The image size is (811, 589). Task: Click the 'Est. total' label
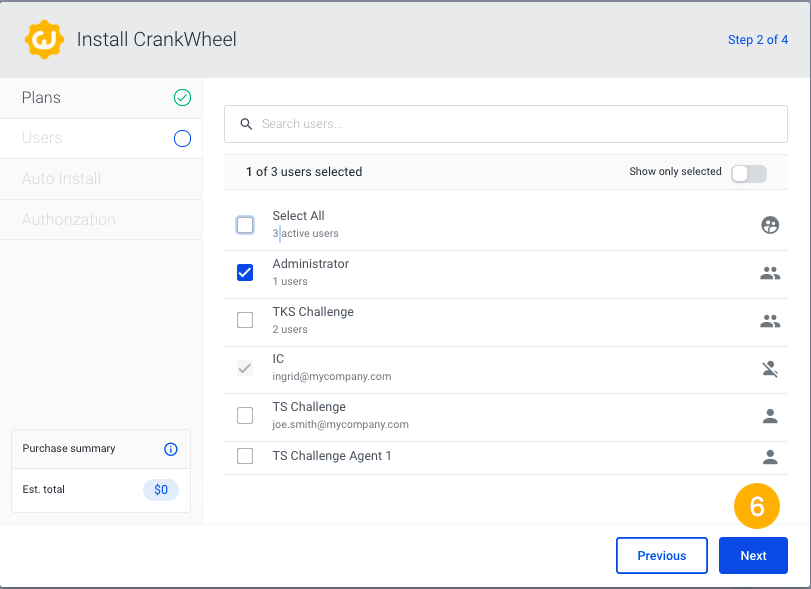[43, 489]
